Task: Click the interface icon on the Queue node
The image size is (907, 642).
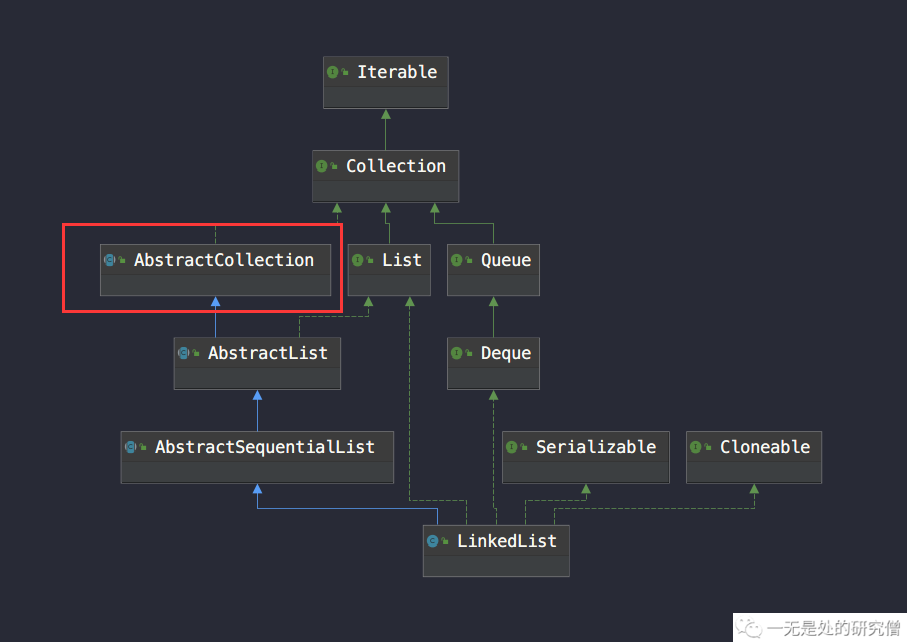Action: pyautogui.click(x=457, y=260)
